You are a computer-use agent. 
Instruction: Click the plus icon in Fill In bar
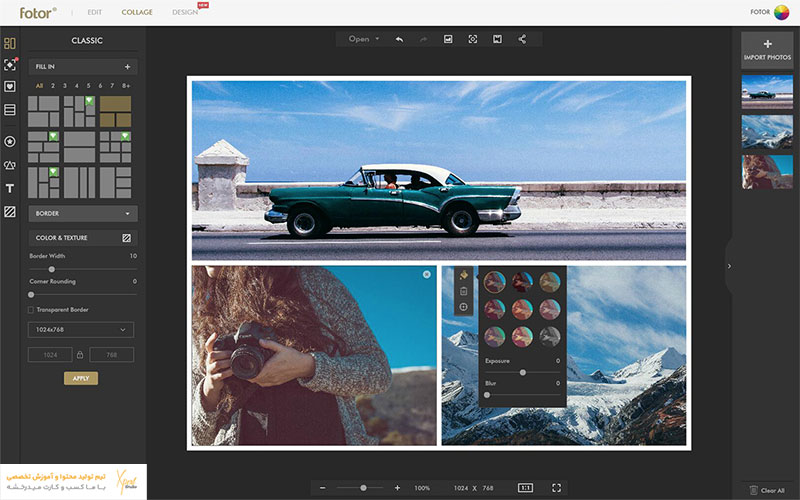coord(127,67)
